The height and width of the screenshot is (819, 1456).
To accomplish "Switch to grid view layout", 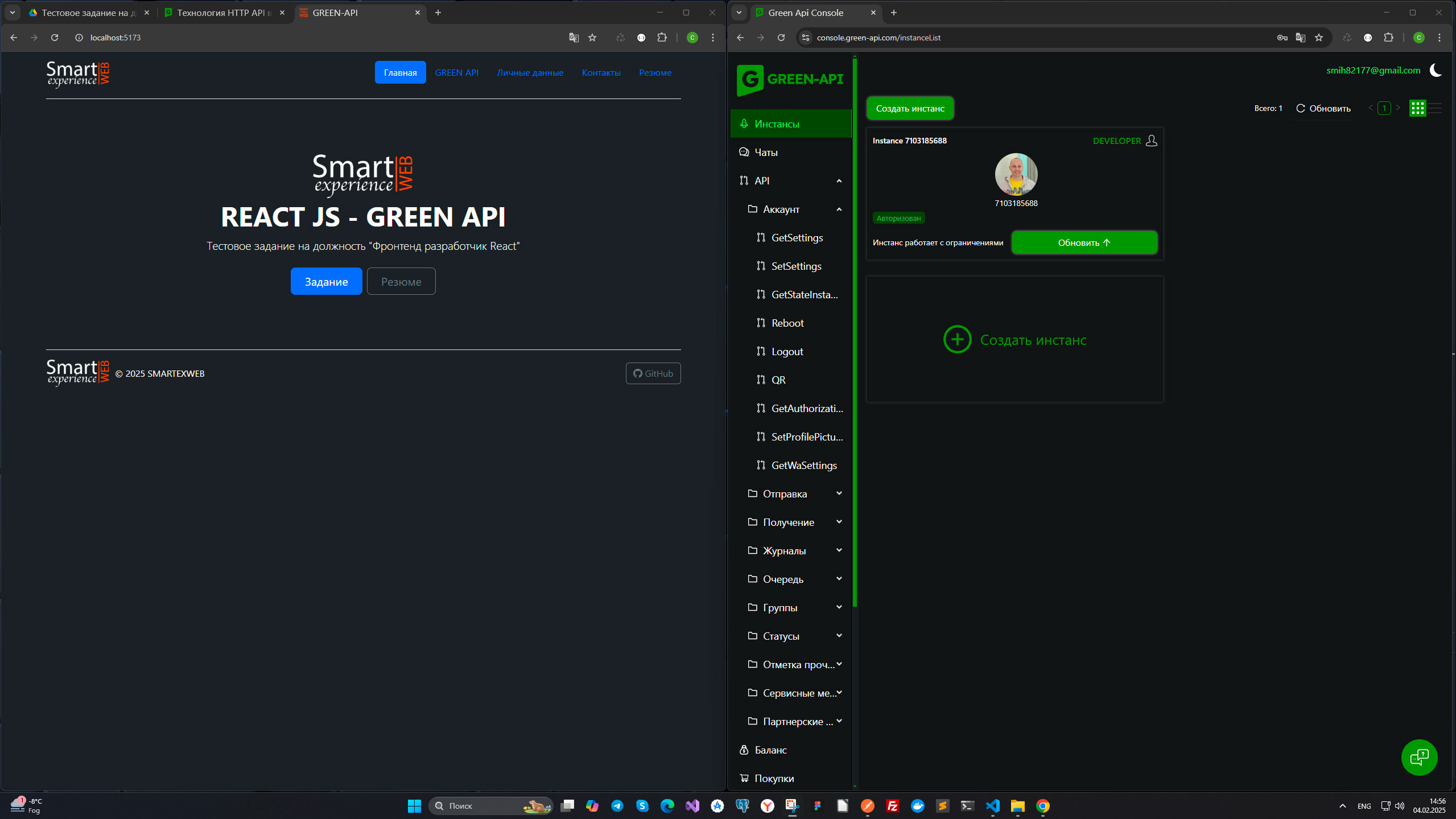I will [1417, 108].
